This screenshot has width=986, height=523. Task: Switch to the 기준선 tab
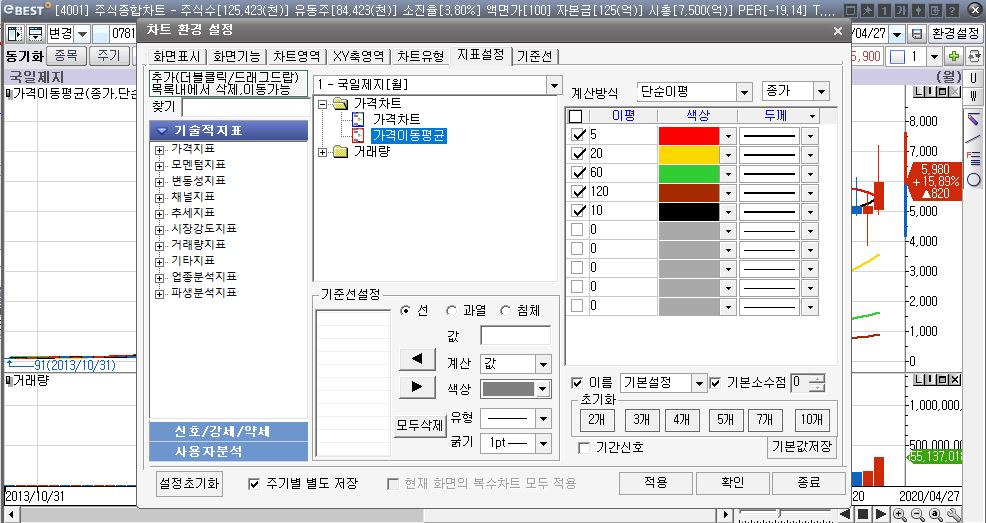click(x=535, y=57)
